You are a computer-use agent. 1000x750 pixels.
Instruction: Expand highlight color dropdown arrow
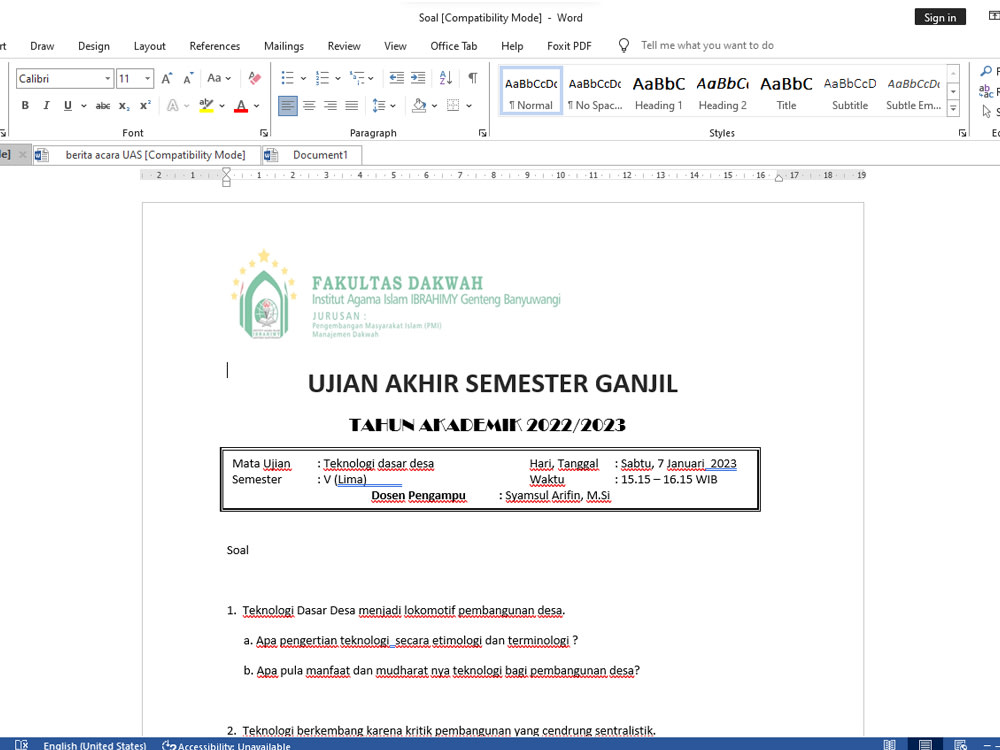222,106
